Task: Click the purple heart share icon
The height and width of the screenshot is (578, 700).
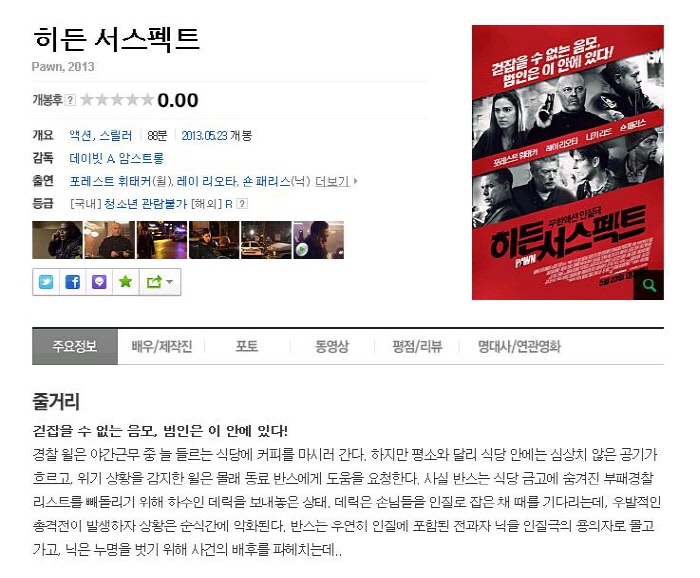Action: click(x=99, y=282)
